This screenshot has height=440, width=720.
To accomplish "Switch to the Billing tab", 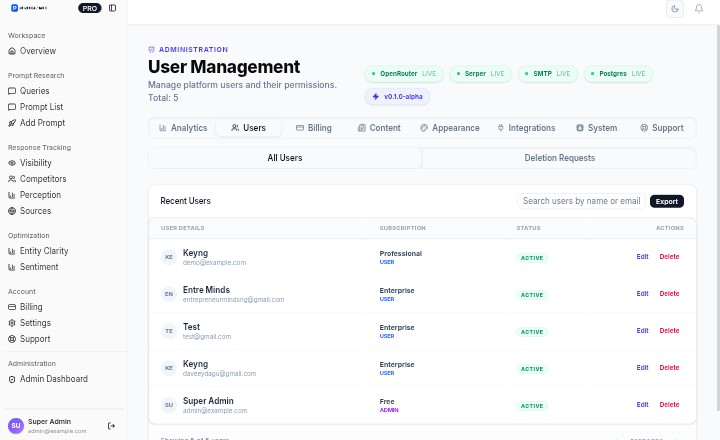I will coord(314,128).
